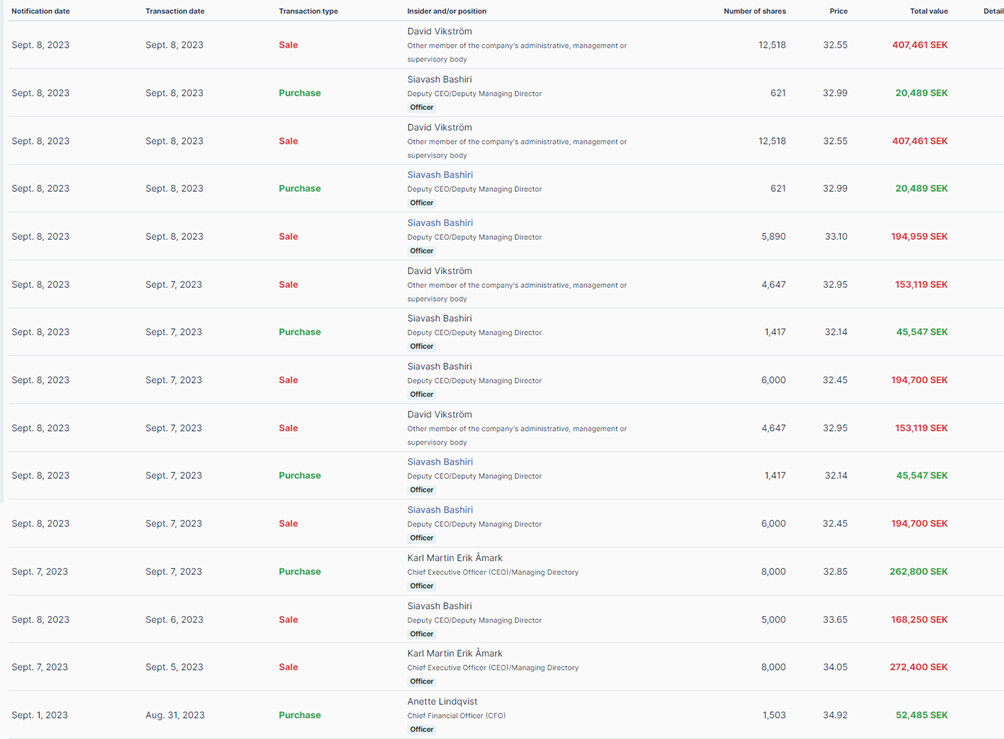Click Purchase label in the 262,800 SEK row
1004x739 pixels.
click(299, 572)
